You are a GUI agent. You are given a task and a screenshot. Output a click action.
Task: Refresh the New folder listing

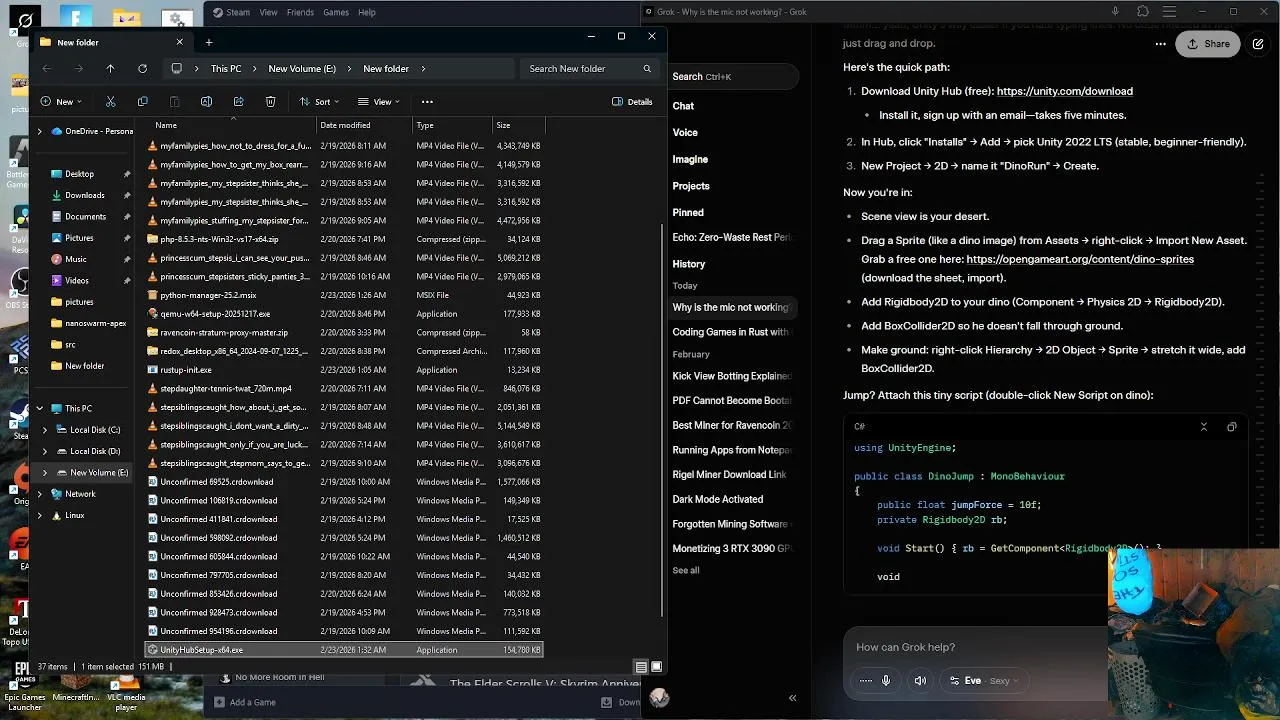pos(142,69)
